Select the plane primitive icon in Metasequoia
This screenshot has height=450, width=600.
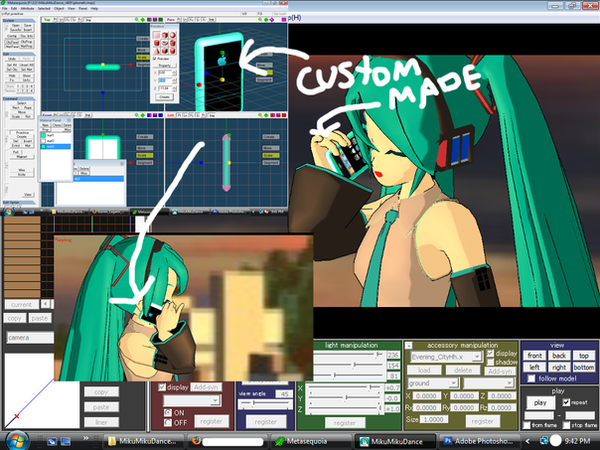[157, 35]
